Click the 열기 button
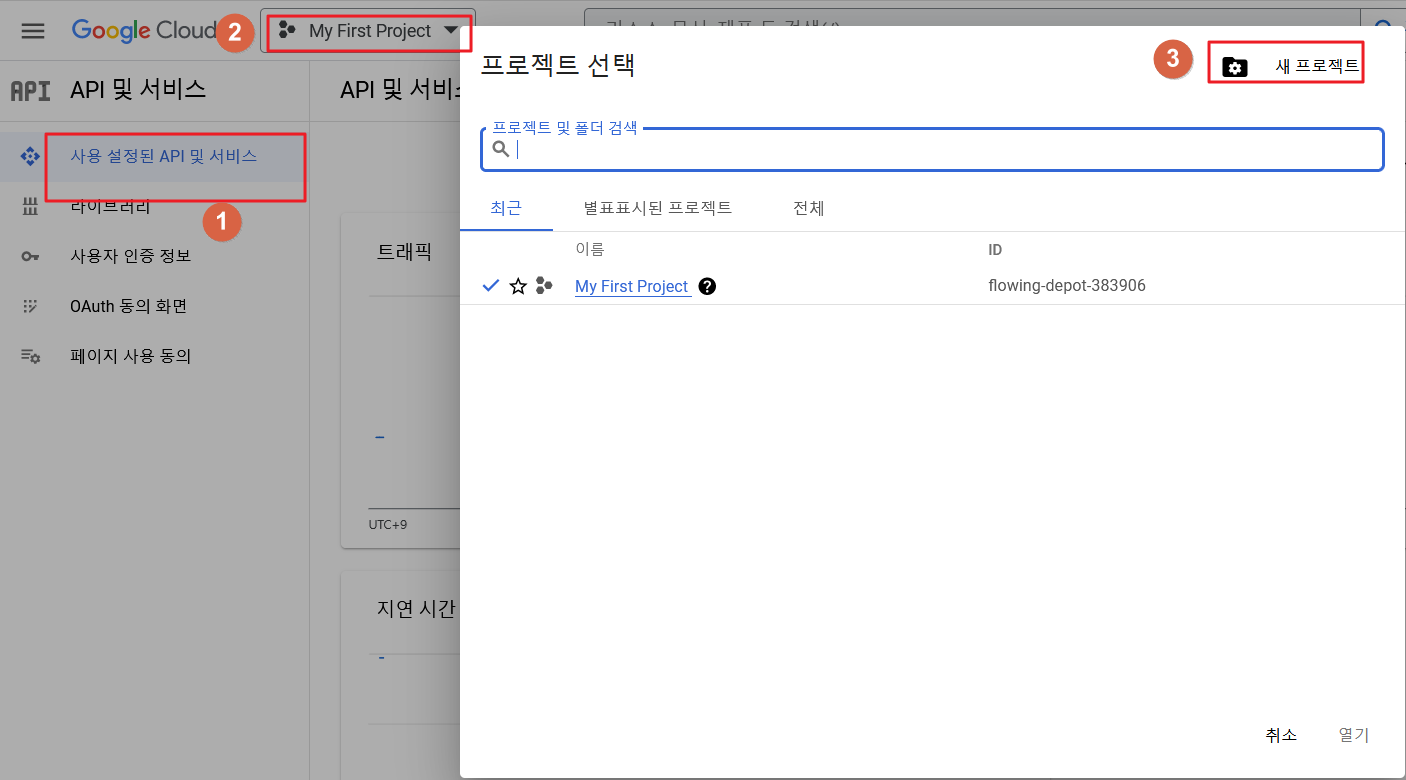Screen dimensions: 1406x780 coord(1354,735)
